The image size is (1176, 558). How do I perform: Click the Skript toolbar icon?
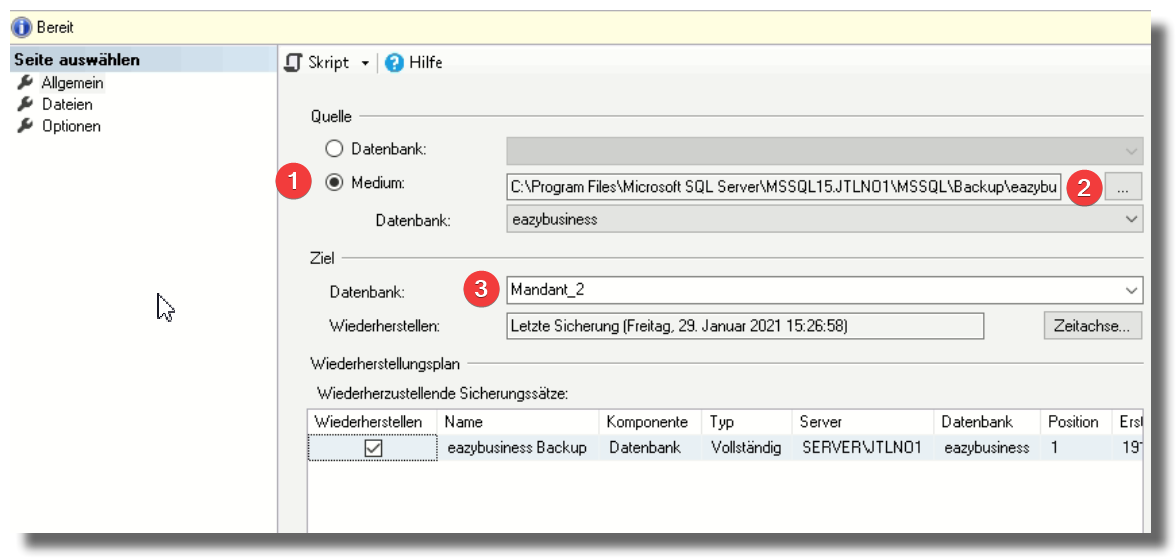pyautogui.click(x=293, y=63)
